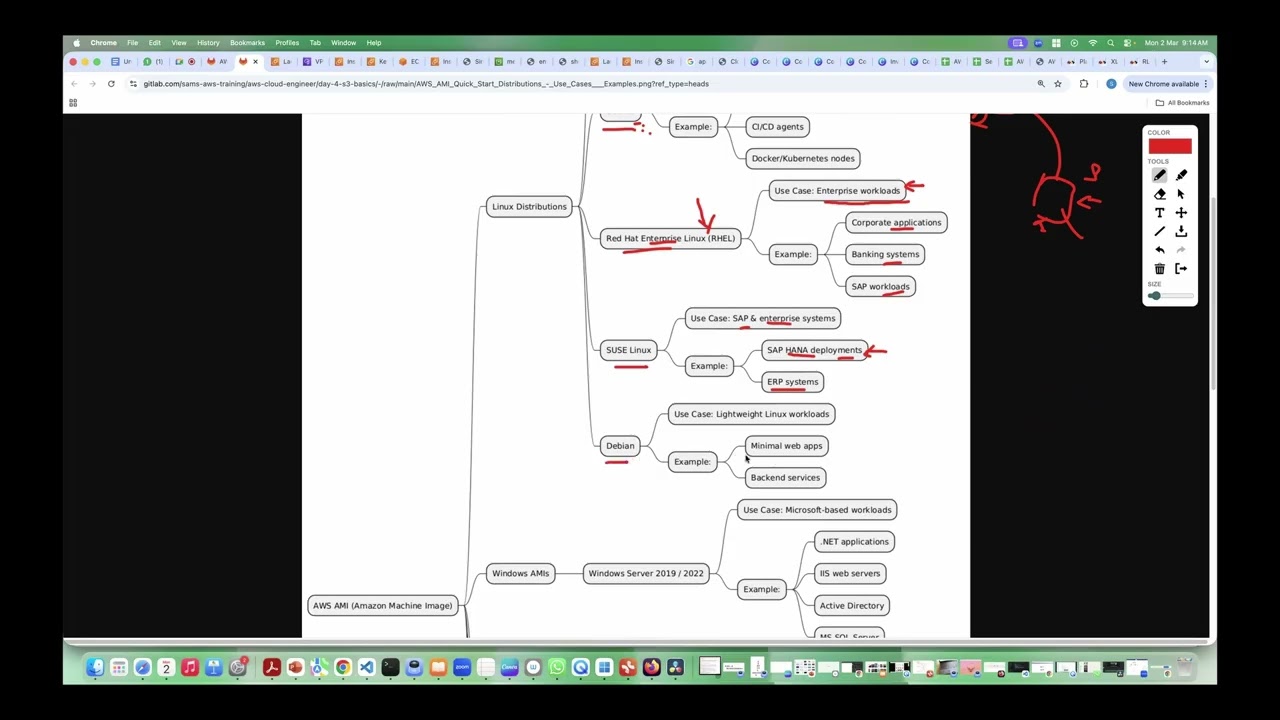
Task: Open the Help menu
Action: click(374, 43)
